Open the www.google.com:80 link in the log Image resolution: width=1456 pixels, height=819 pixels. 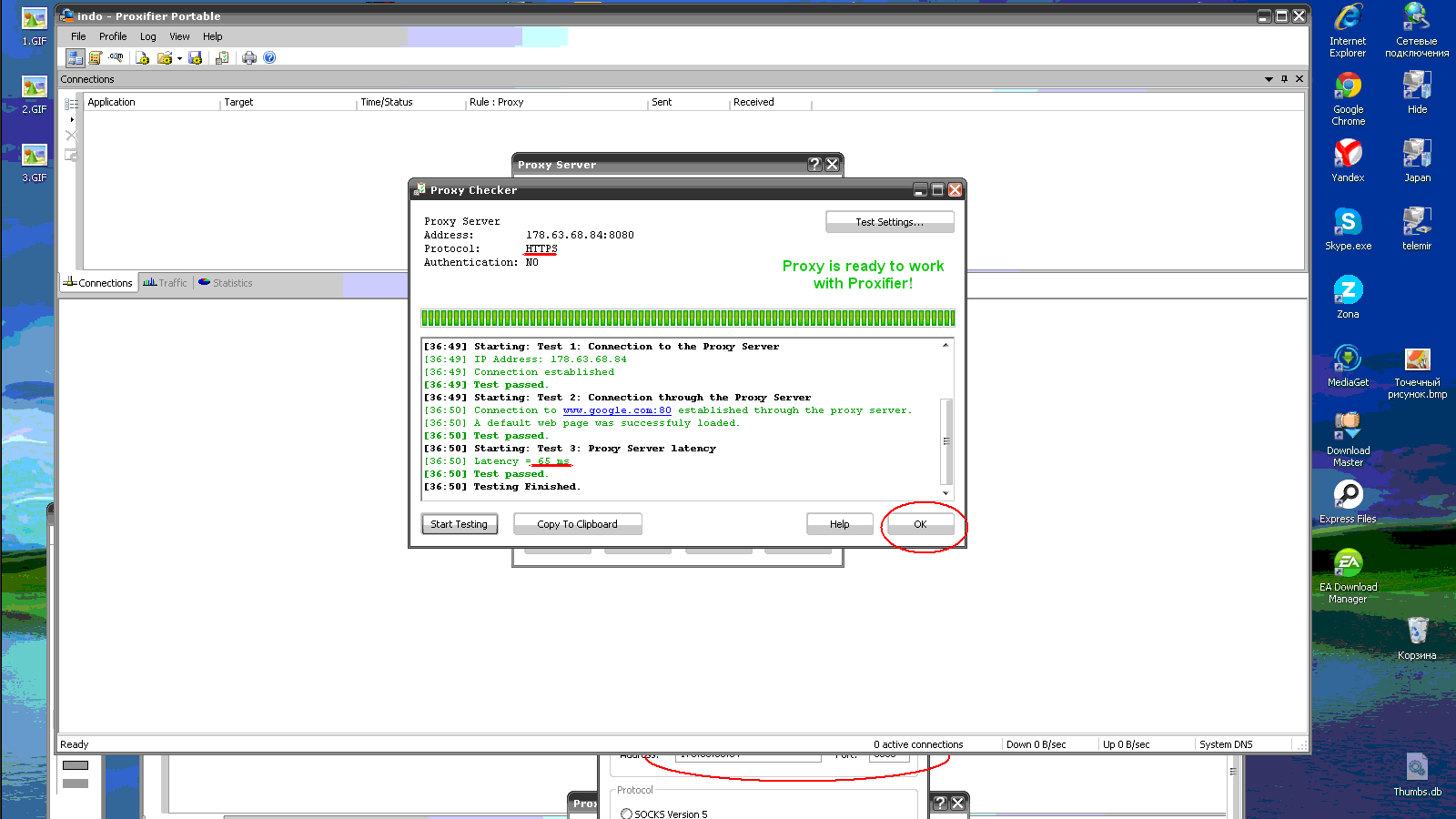617,410
